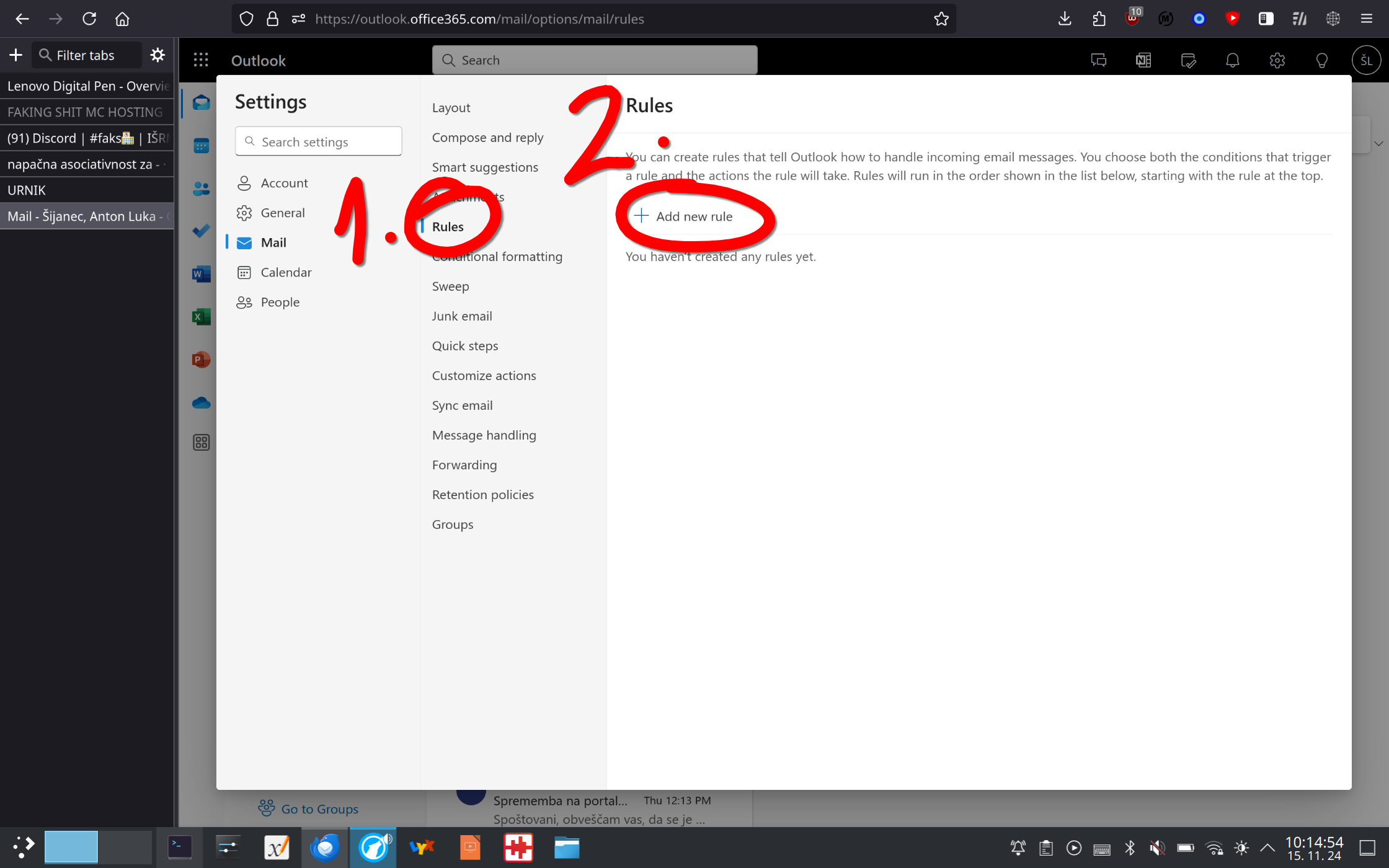Click the ŠL account avatar
Image resolution: width=1389 pixels, height=868 pixels.
[1366, 60]
